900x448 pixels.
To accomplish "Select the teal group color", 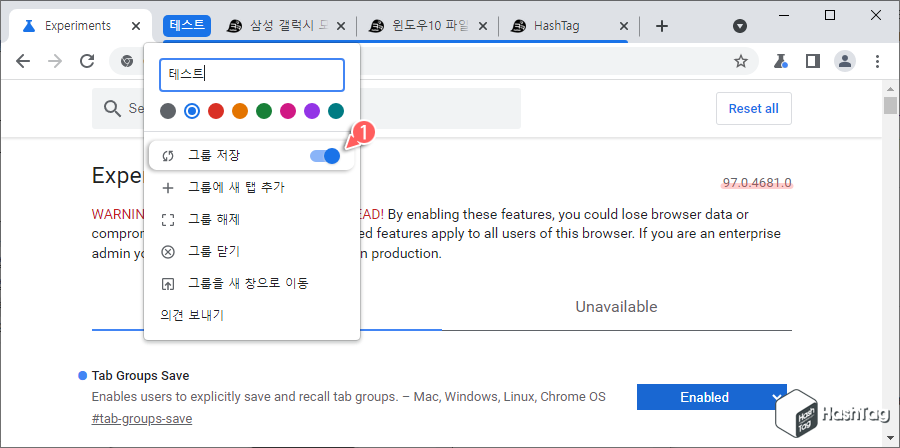I will pos(336,111).
